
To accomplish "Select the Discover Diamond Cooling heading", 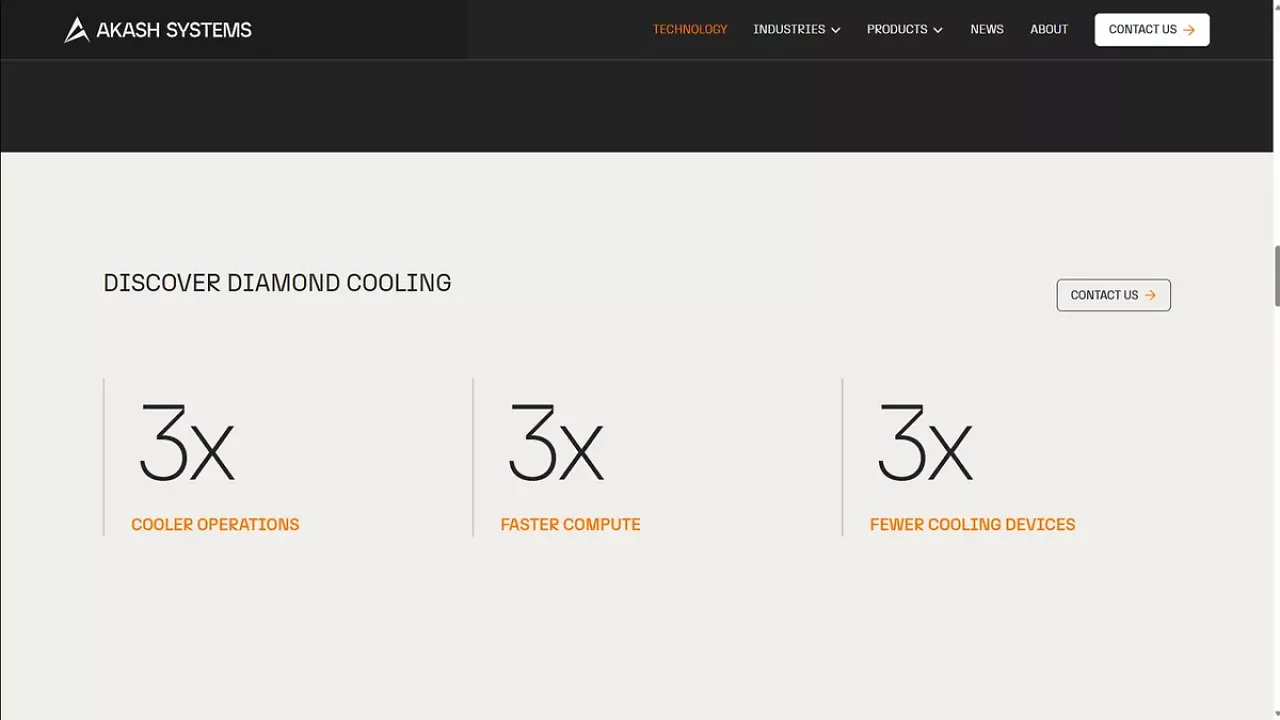I will tap(277, 283).
